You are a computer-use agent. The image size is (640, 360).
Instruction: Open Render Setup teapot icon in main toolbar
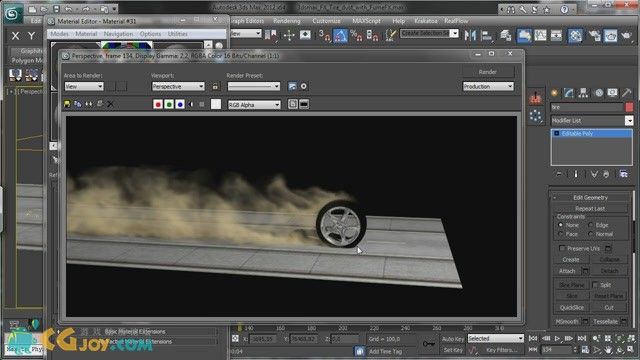tap(595, 36)
